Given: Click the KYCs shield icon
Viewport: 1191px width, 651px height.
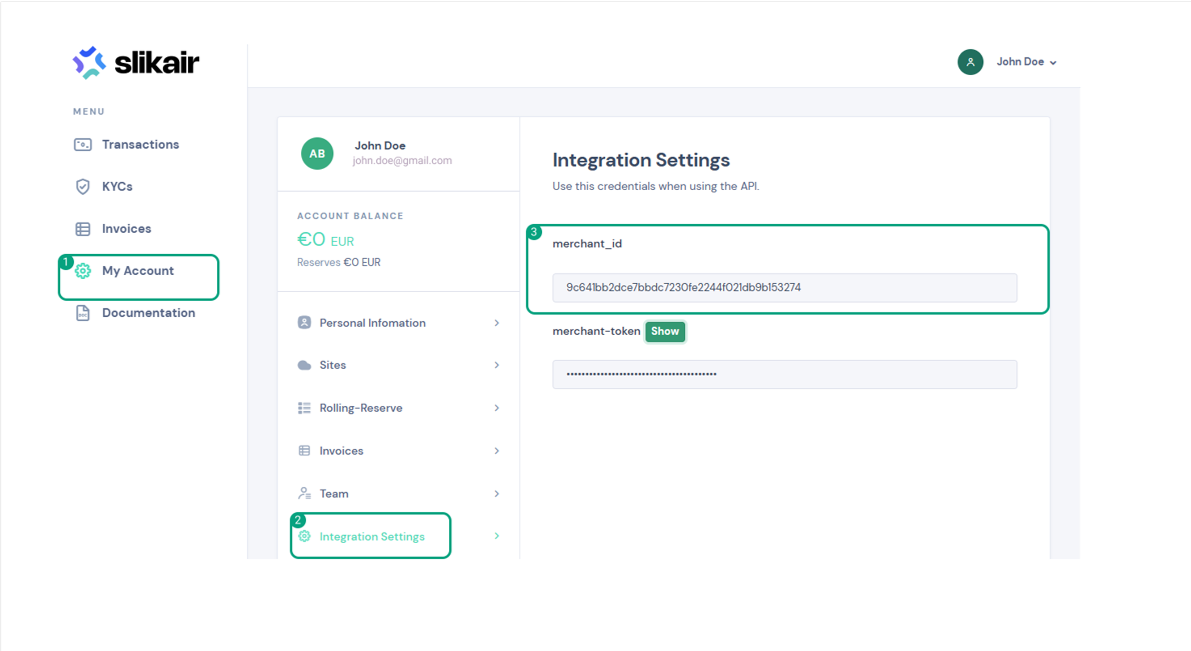Looking at the screenshot, I should click(x=85, y=186).
